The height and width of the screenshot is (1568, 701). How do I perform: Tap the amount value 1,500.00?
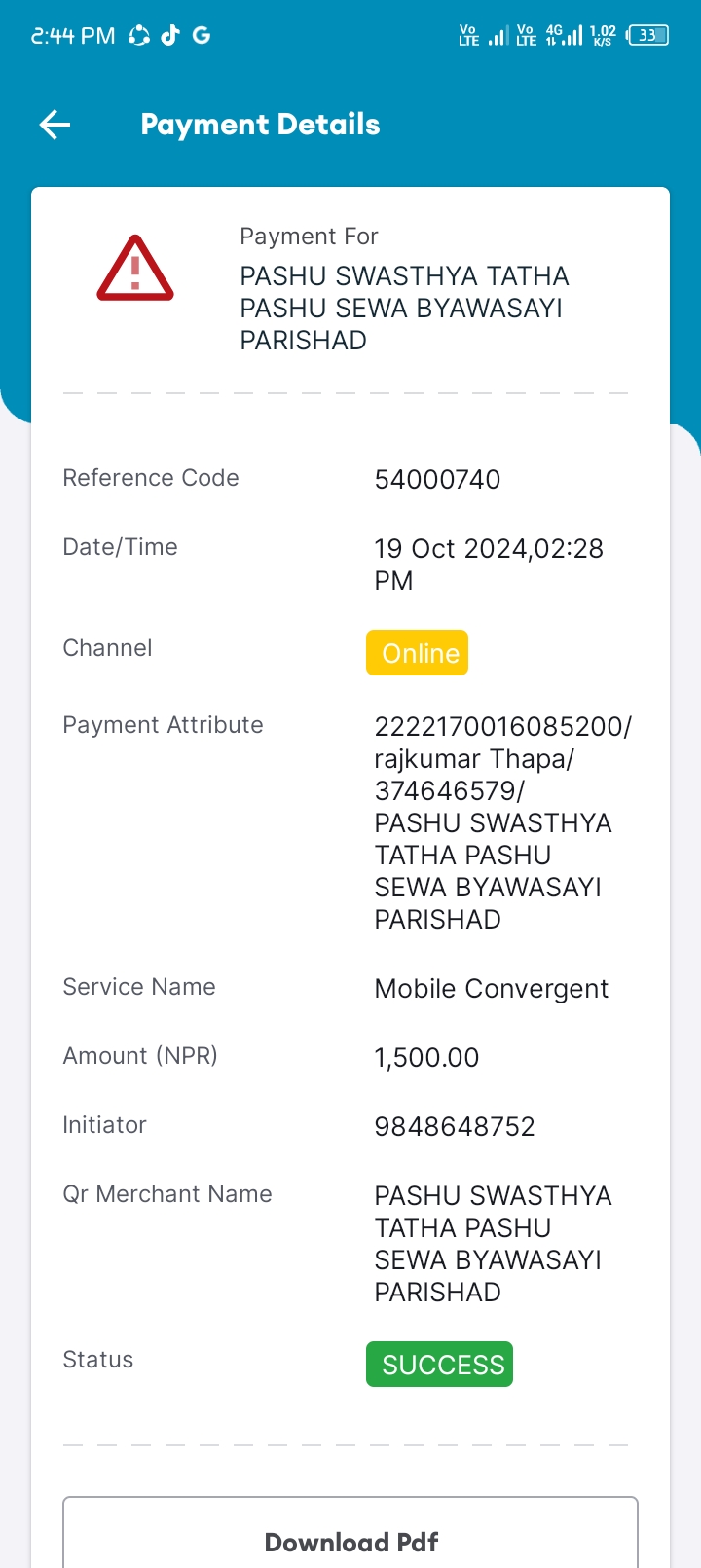tap(426, 1057)
